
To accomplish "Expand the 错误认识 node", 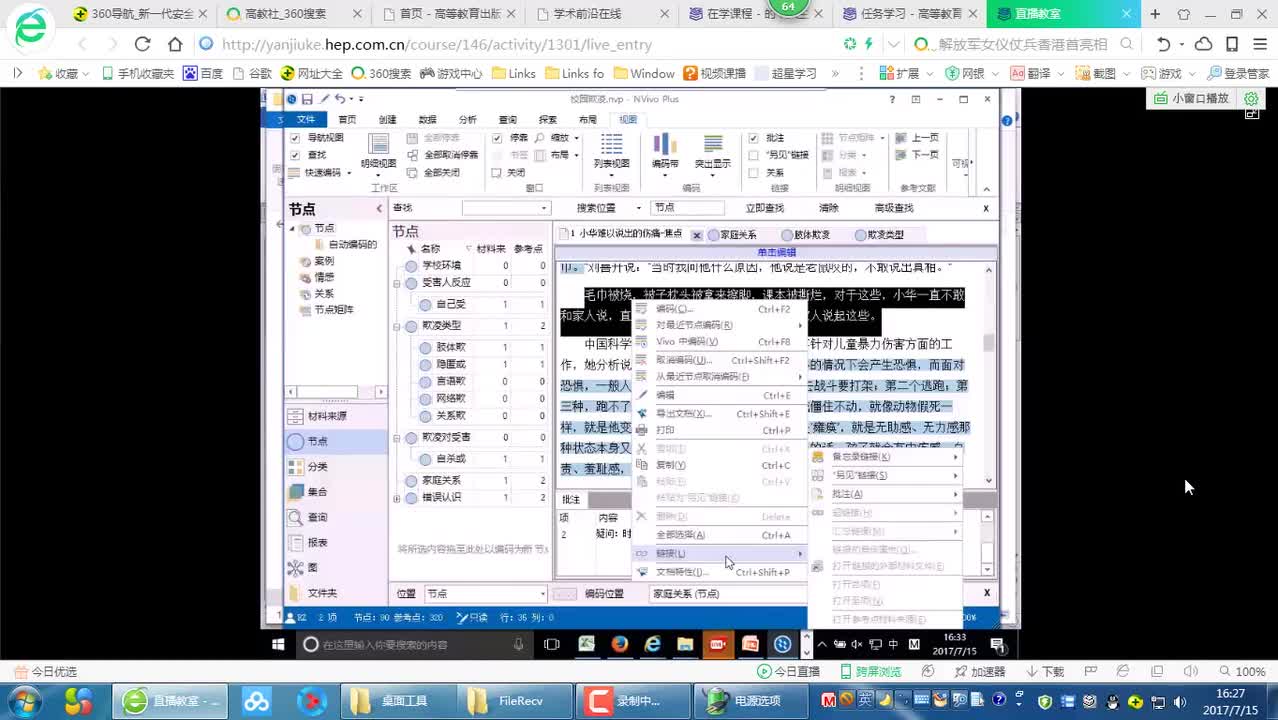I will (x=398, y=497).
